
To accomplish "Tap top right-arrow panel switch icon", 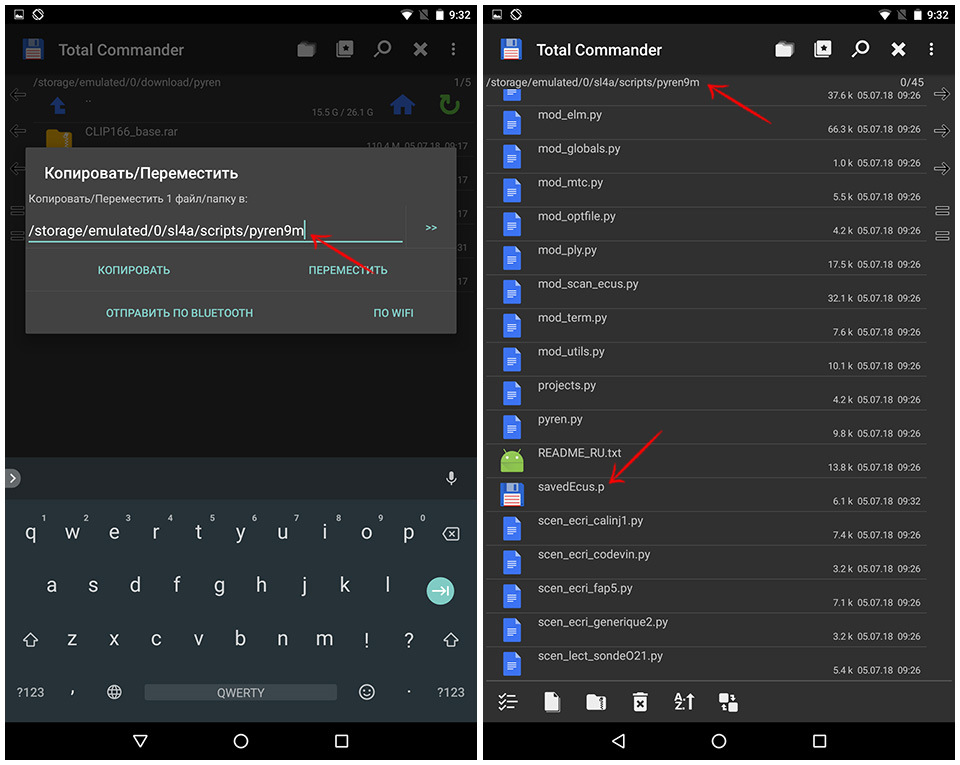I will [x=942, y=94].
